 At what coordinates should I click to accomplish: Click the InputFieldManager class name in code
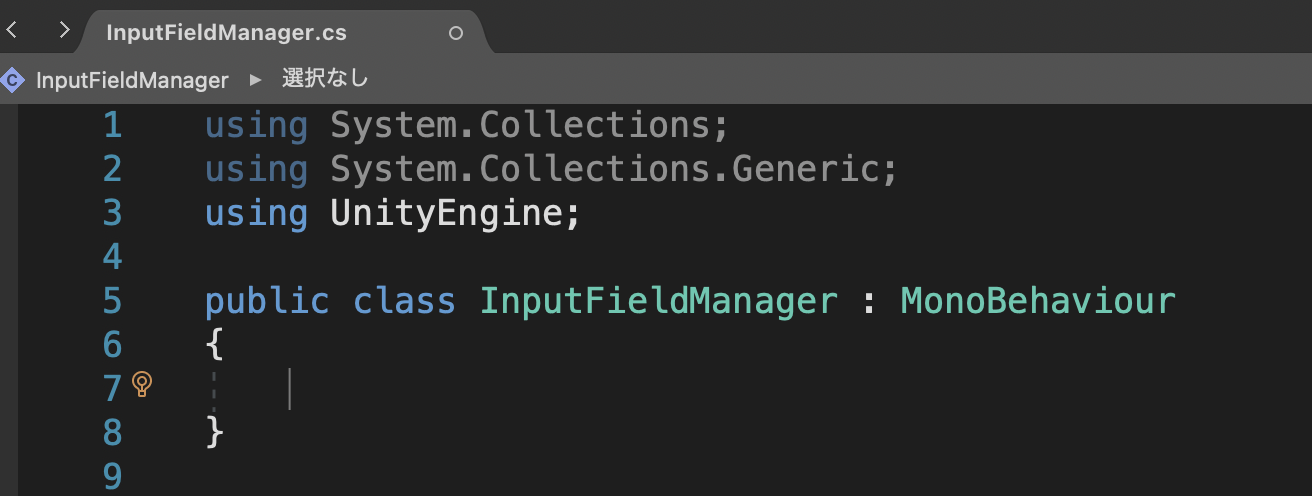click(x=658, y=301)
